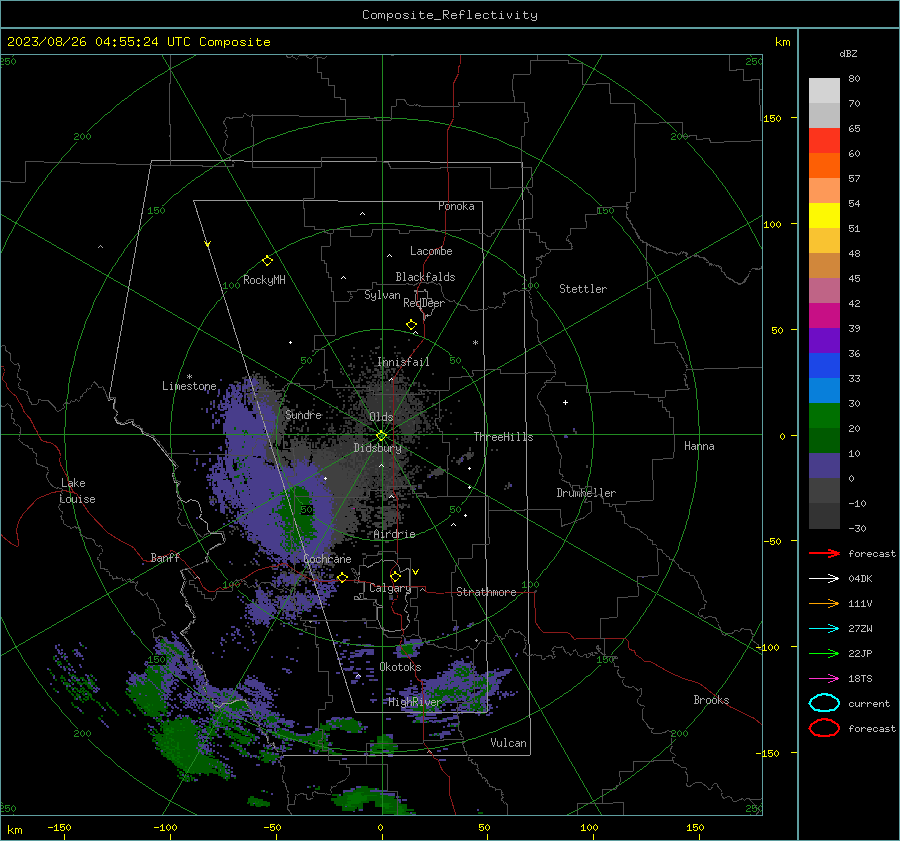
Task: Click the red forecast ellipse legend icon
Action: click(x=824, y=728)
